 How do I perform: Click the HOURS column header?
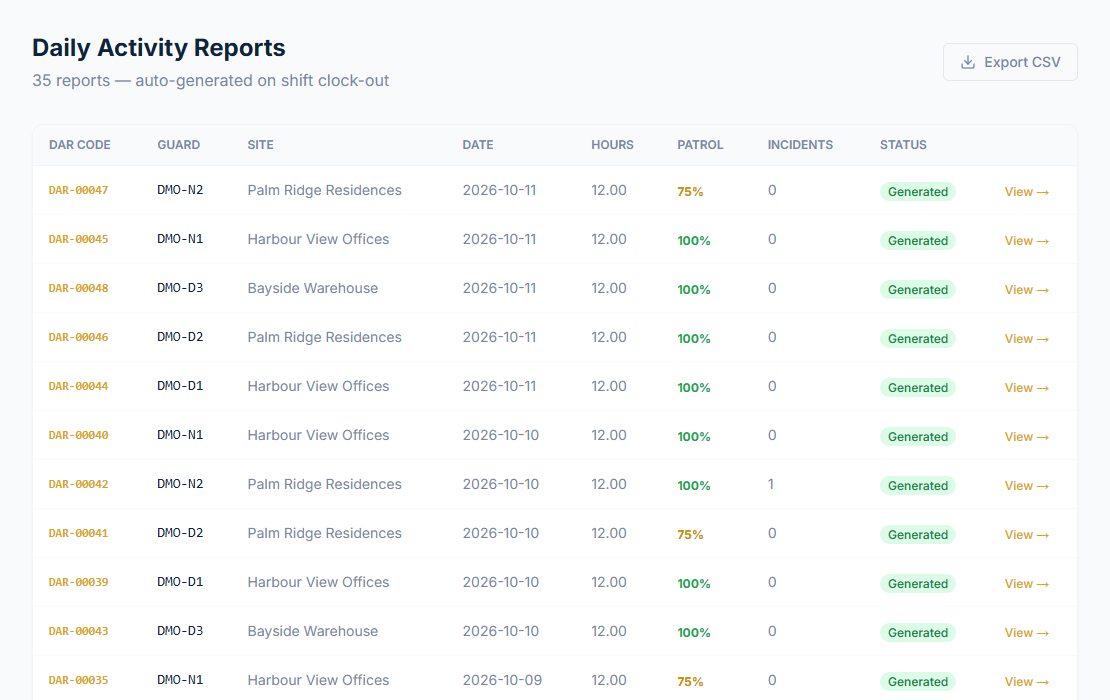(612, 144)
